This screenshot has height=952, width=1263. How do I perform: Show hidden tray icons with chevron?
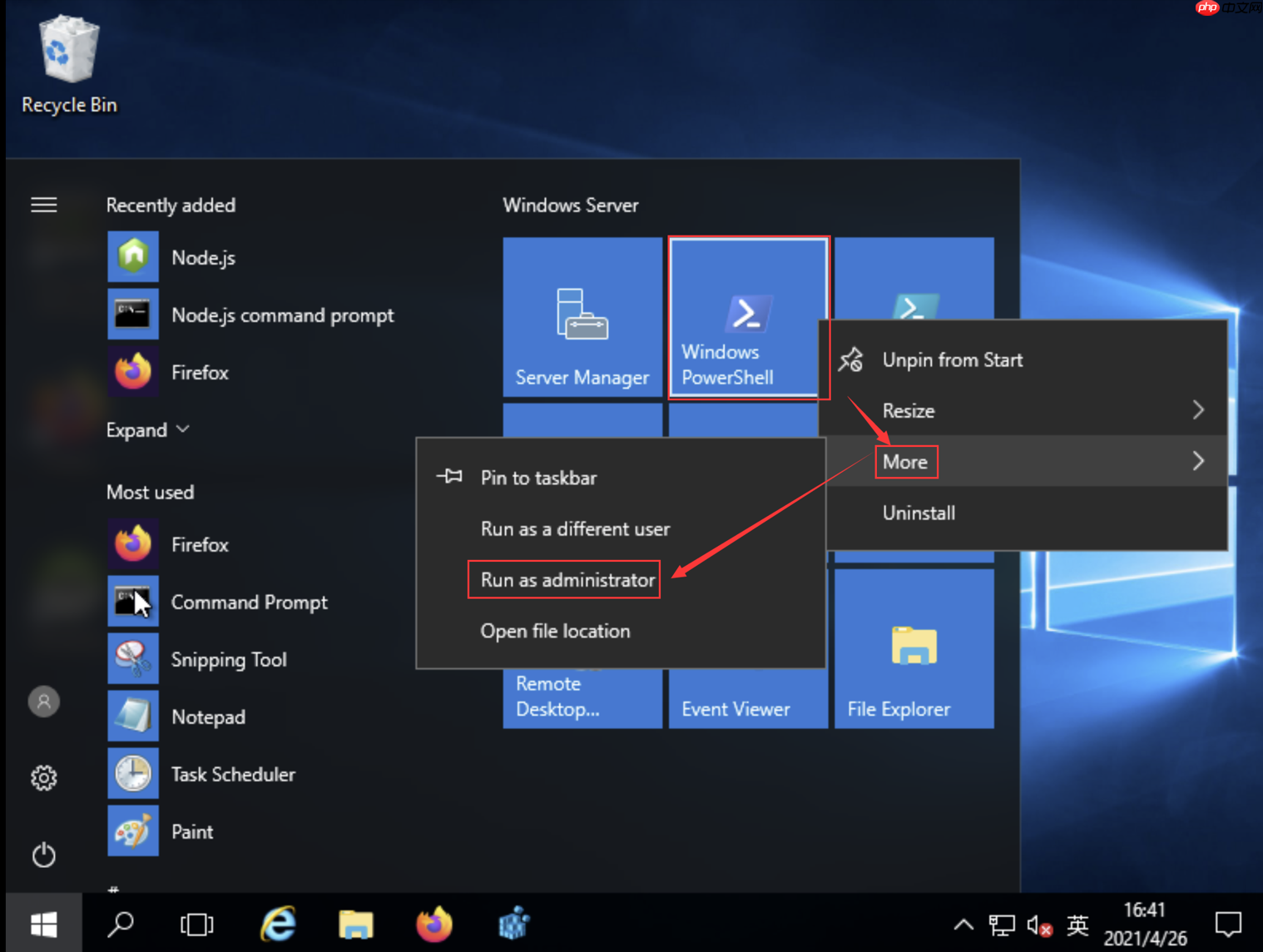point(963,925)
